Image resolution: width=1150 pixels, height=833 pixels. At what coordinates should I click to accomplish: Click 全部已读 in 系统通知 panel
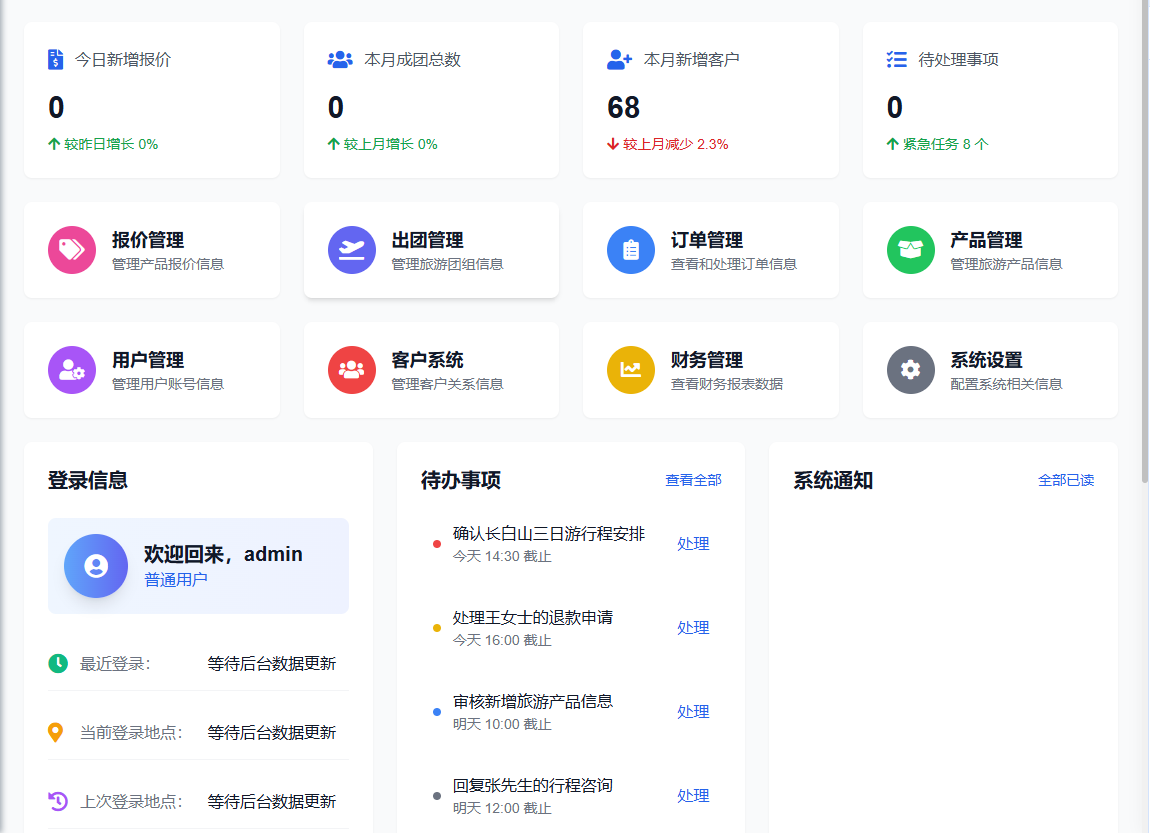click(1067, 480)
